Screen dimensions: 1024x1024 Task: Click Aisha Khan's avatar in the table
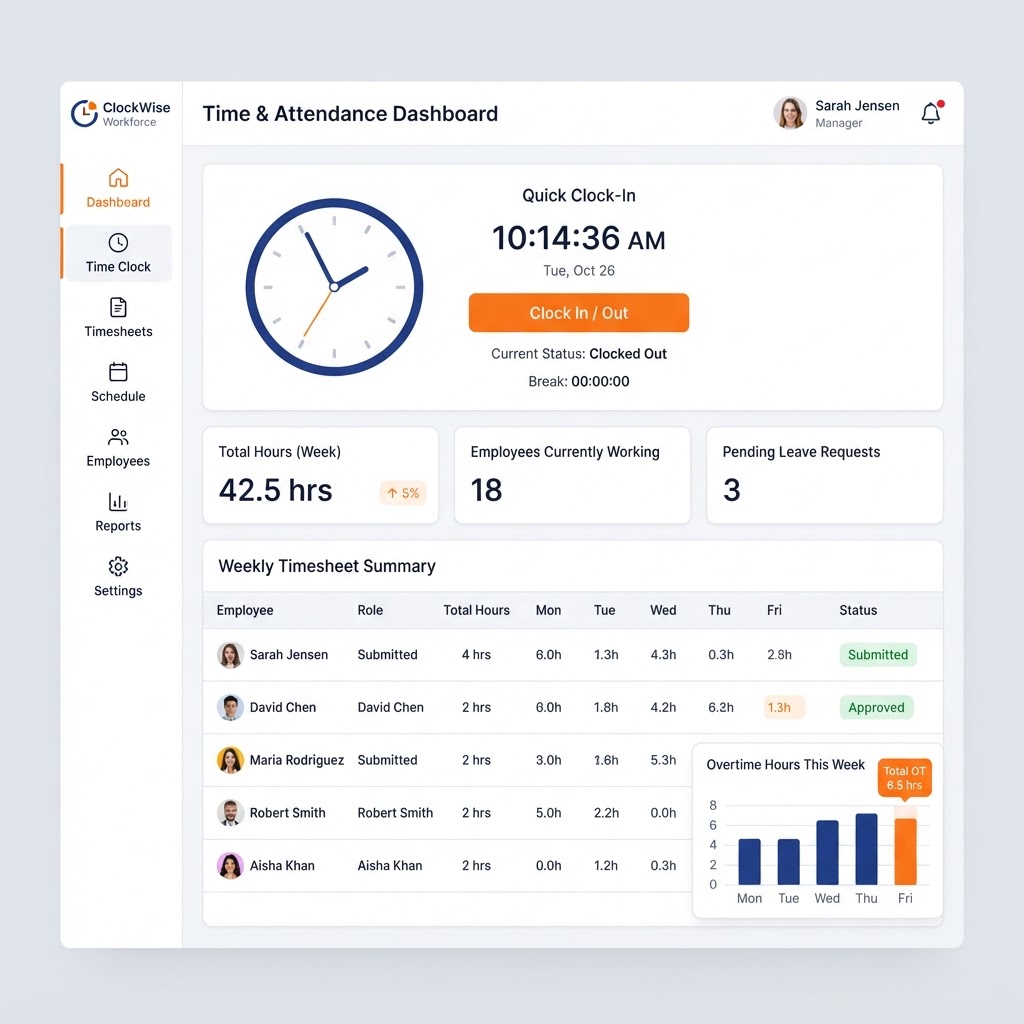click(230, 866)
